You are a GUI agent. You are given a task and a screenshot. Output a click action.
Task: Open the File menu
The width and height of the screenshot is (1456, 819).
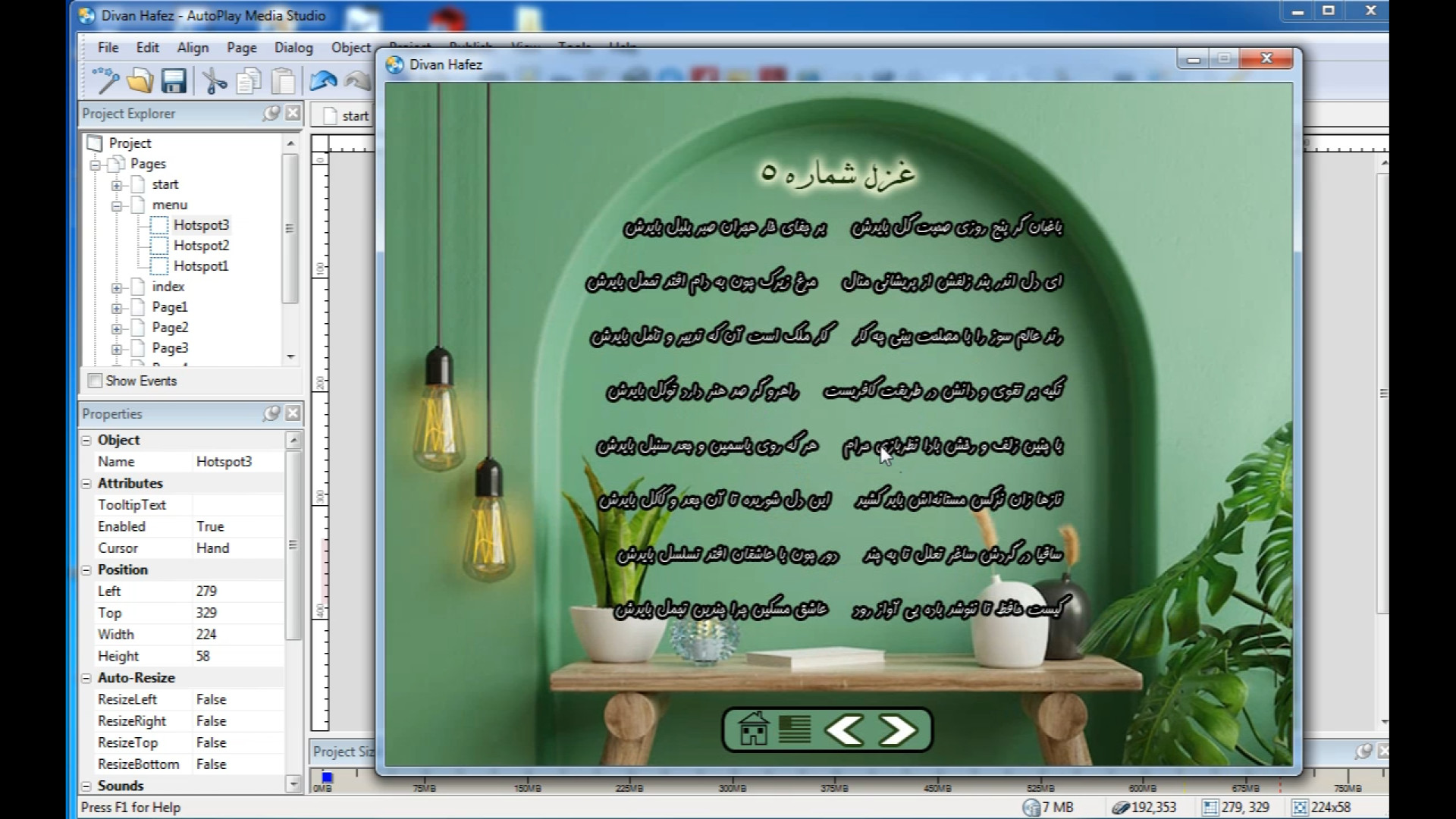tap(108, 47)
